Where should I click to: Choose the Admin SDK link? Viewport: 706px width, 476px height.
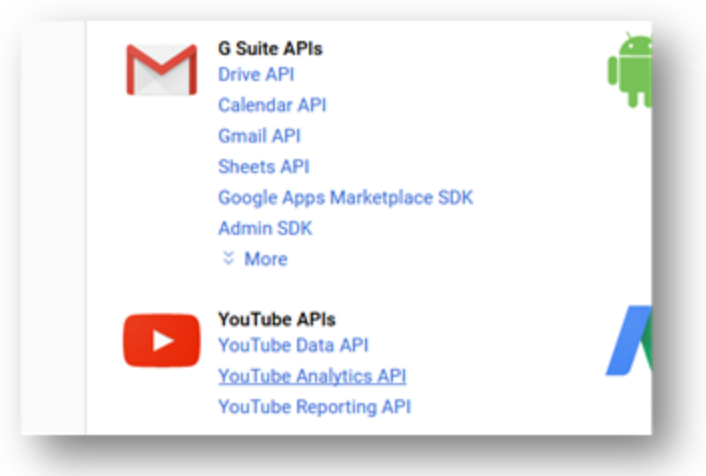[x=265, y=228]
